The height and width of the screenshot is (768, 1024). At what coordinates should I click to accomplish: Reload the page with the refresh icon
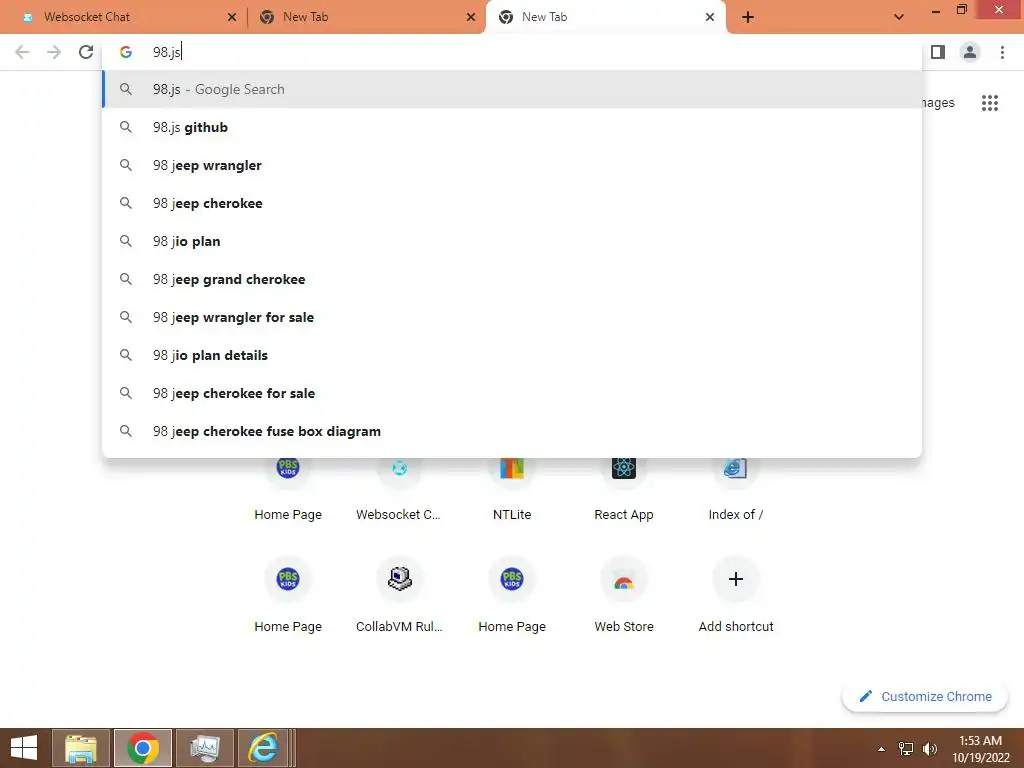86,52
